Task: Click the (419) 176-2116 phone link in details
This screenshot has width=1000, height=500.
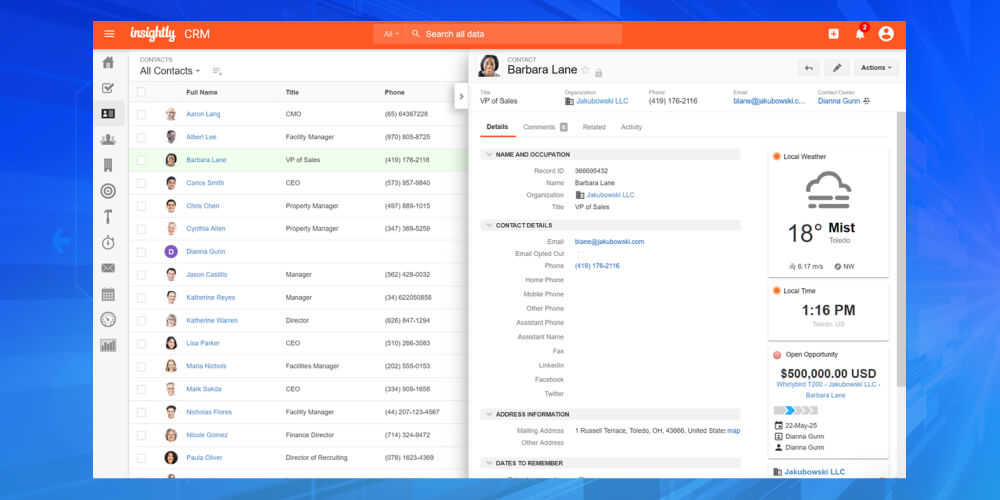Action: [x=597, y=266]
